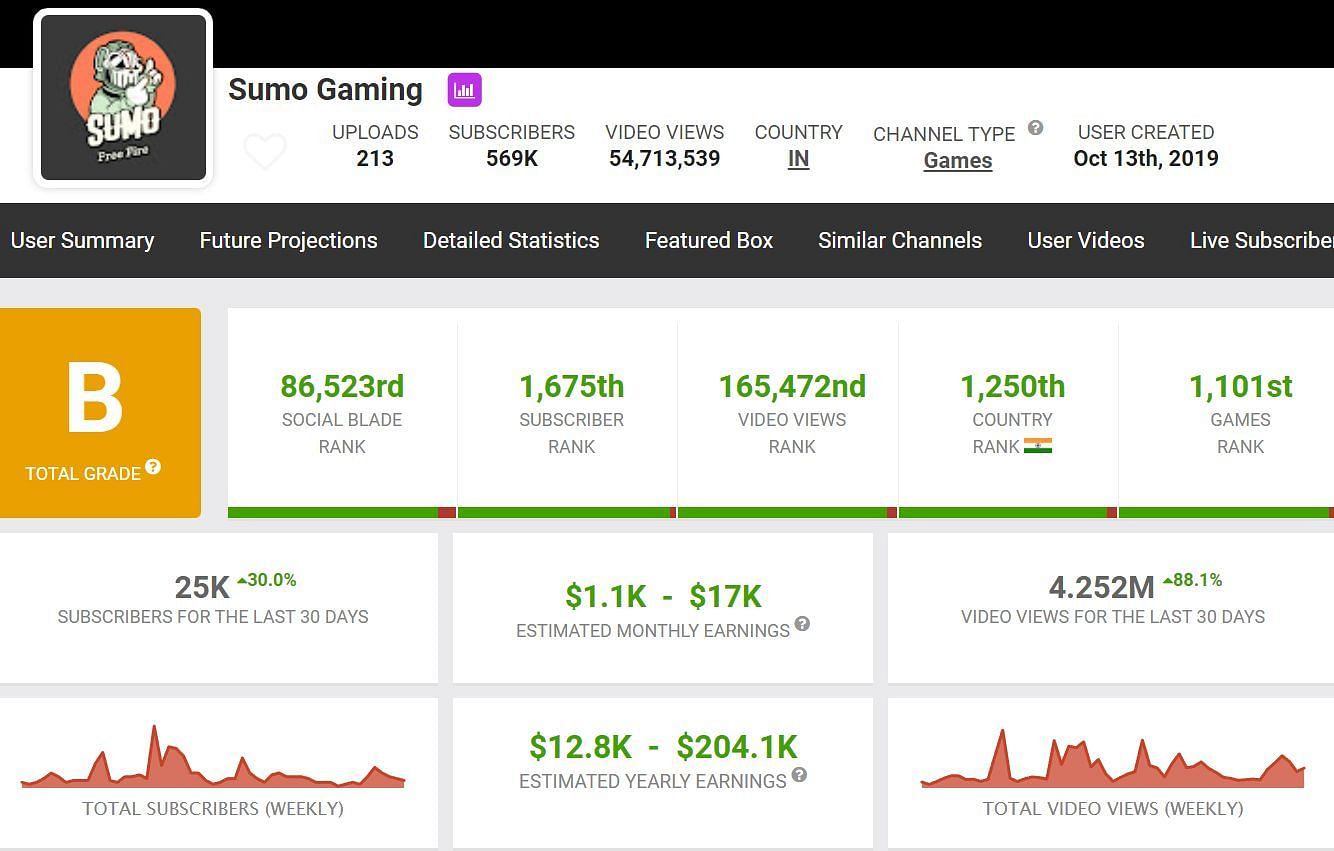1334x851 pixels.
Task: Open the Detailed Statistics tab
Action: 511,240
